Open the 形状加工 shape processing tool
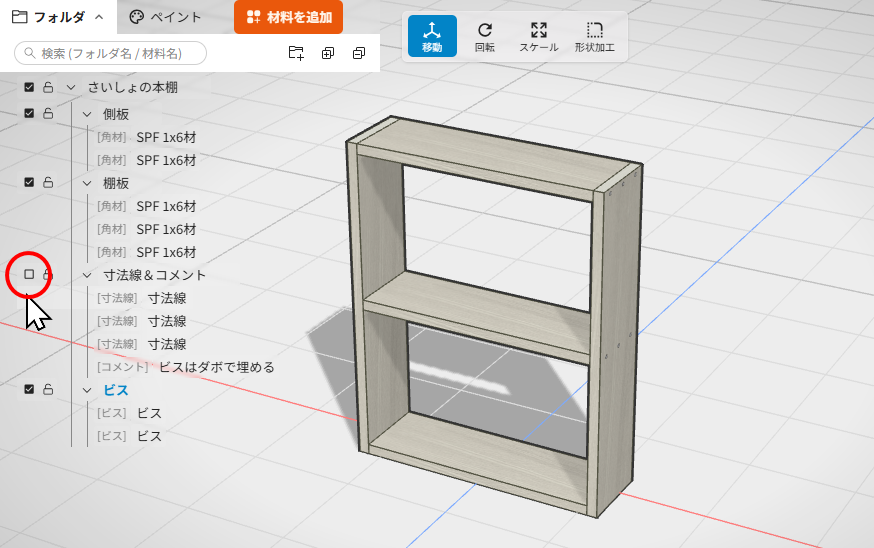The width and height of the screenshot is (874, 548). tap(595, 36)
